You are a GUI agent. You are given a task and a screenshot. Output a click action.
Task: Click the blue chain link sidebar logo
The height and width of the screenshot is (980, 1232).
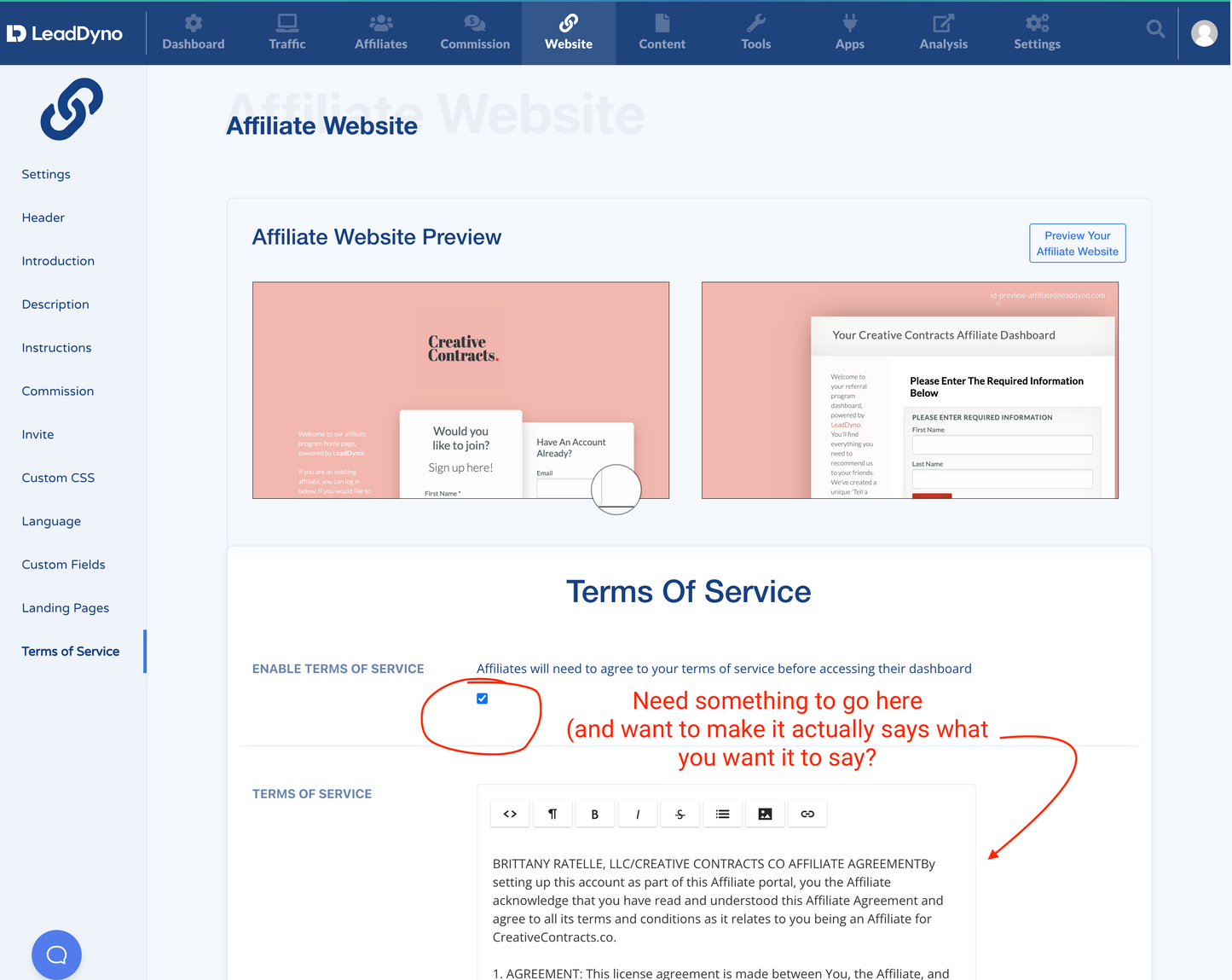point(72,109)
